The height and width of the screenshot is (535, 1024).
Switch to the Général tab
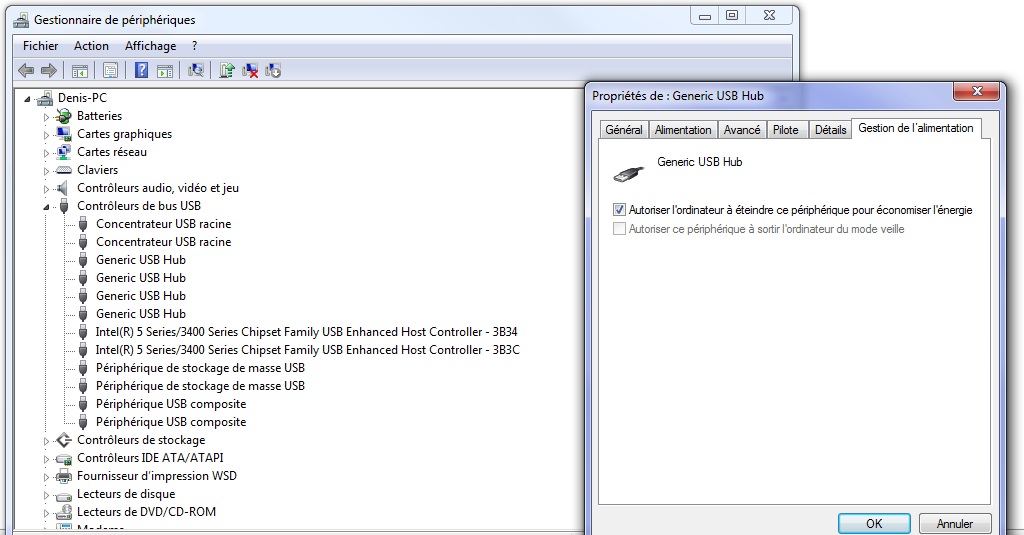(x=624, y=129)
